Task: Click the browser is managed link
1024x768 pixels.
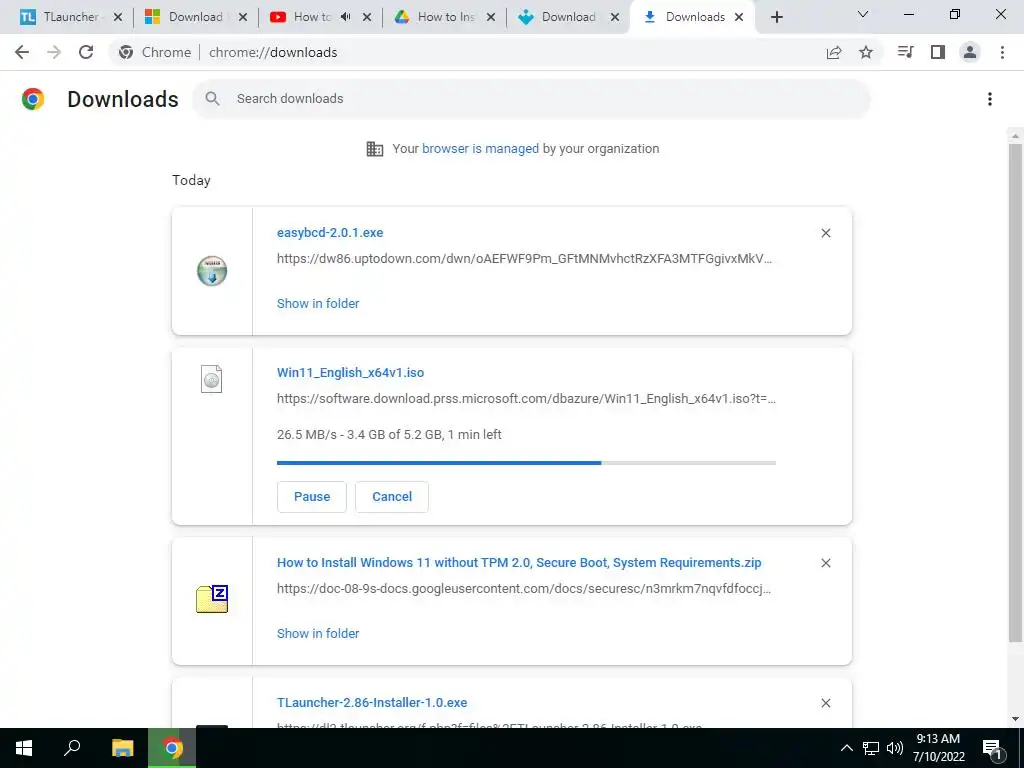Action: (481, 149)
